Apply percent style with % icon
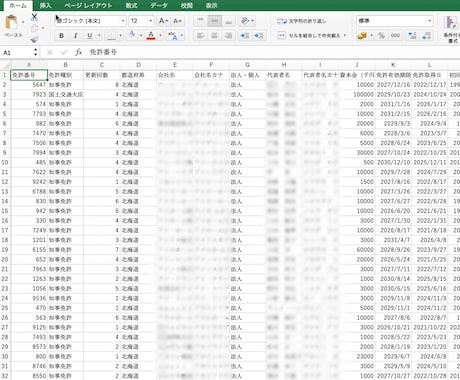This screenshot has width=460, height=380. 381,35
